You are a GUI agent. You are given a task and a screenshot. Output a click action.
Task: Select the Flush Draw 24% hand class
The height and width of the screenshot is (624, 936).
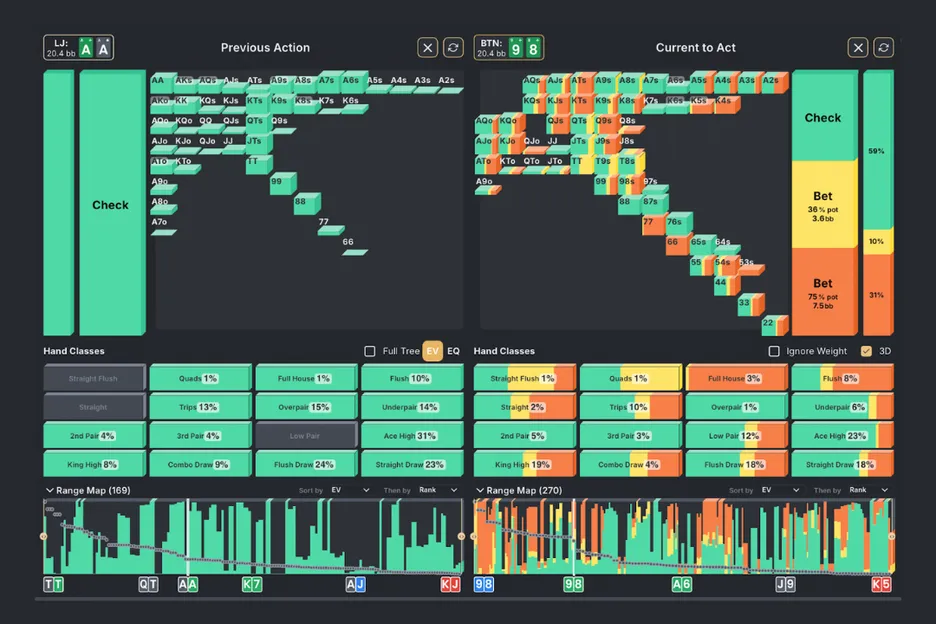pyautogui.click(x=306, y=464)
